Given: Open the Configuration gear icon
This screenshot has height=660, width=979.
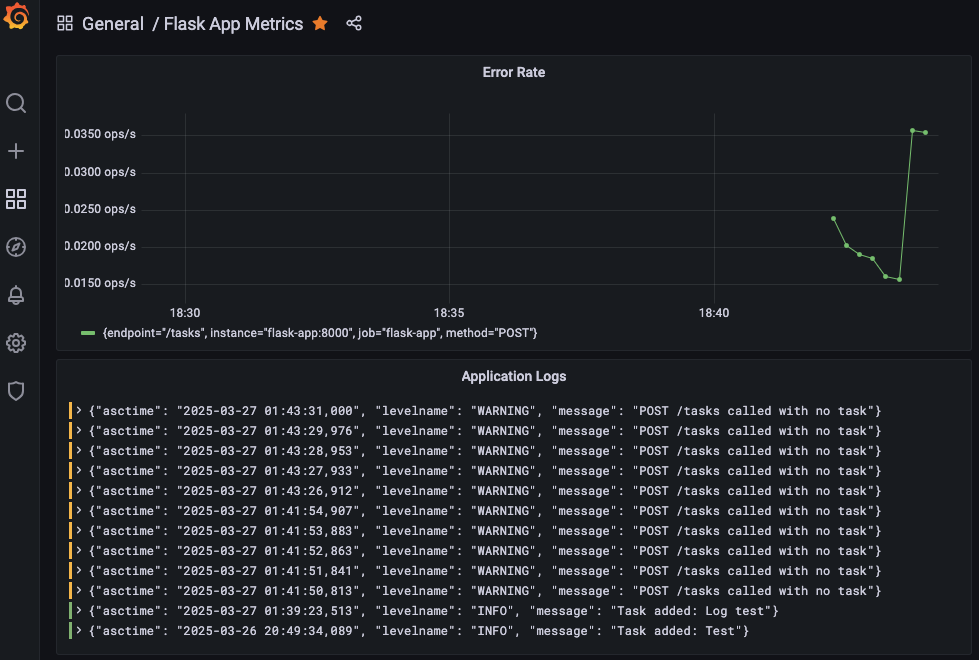Looking at the screenshot, I should 16,343.
